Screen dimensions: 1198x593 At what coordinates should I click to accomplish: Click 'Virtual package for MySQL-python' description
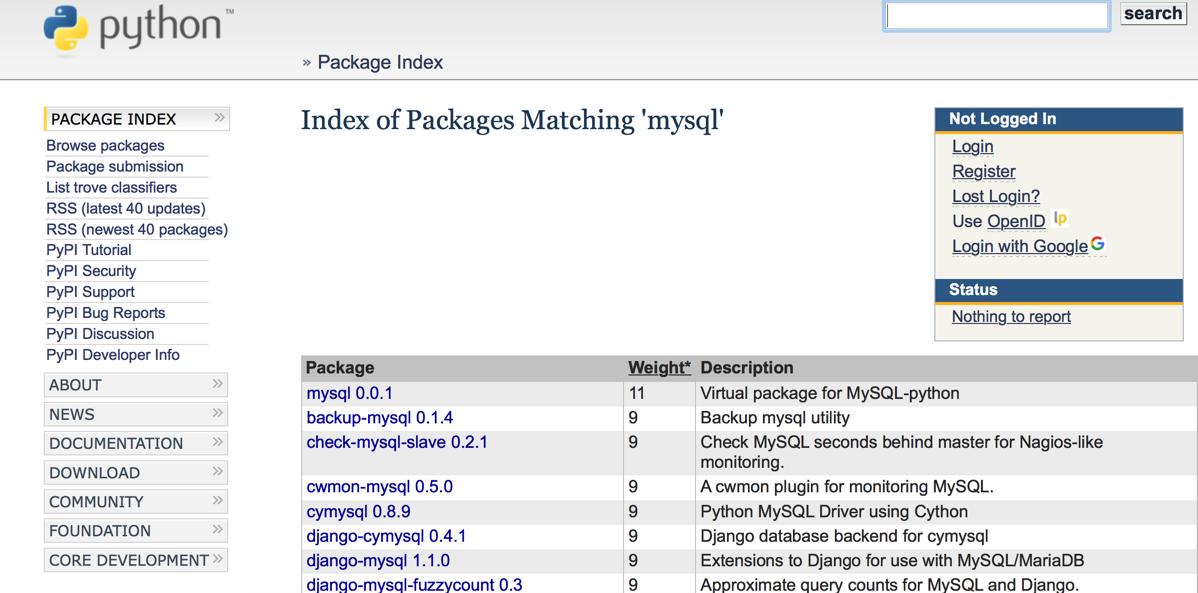tap(830, 394)
